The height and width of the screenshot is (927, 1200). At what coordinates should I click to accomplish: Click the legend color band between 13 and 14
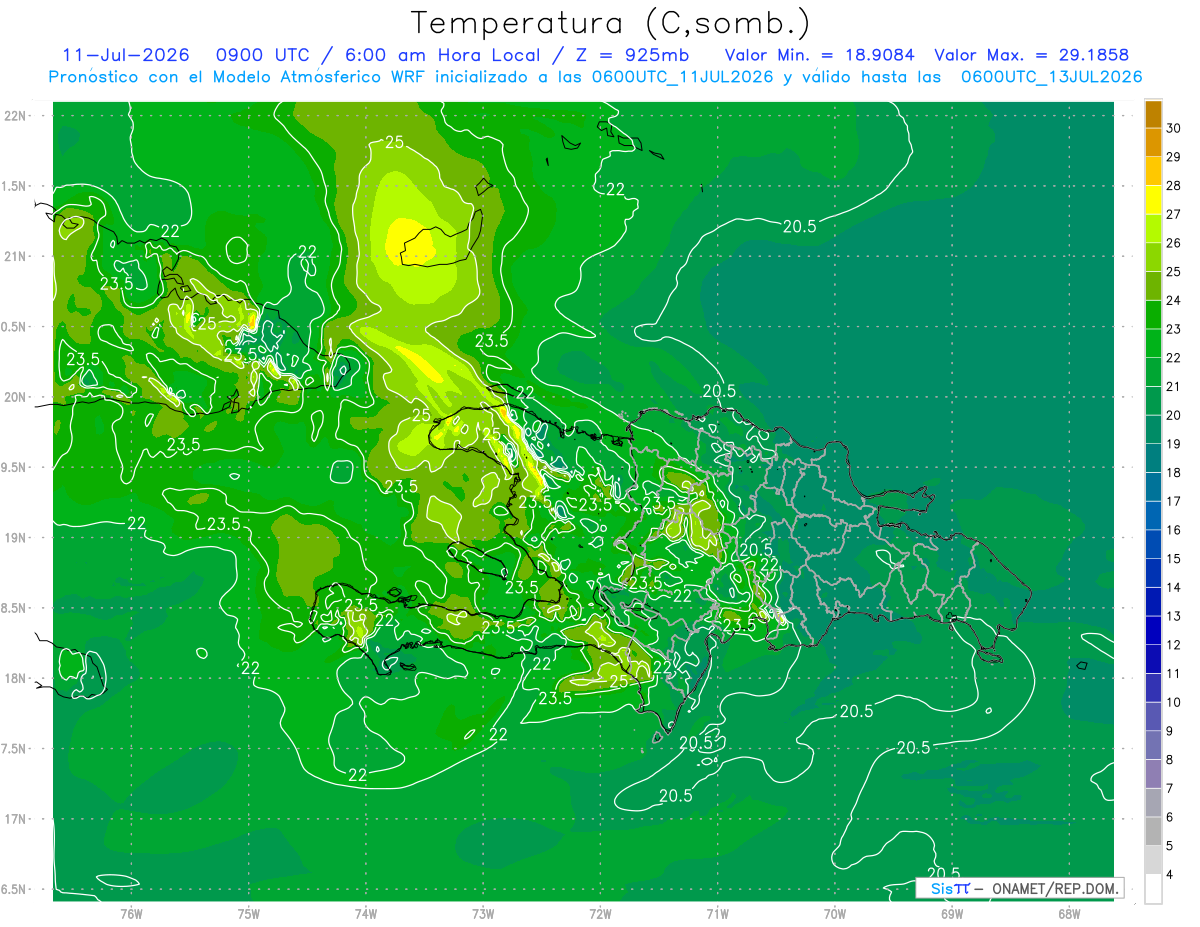1153,602
